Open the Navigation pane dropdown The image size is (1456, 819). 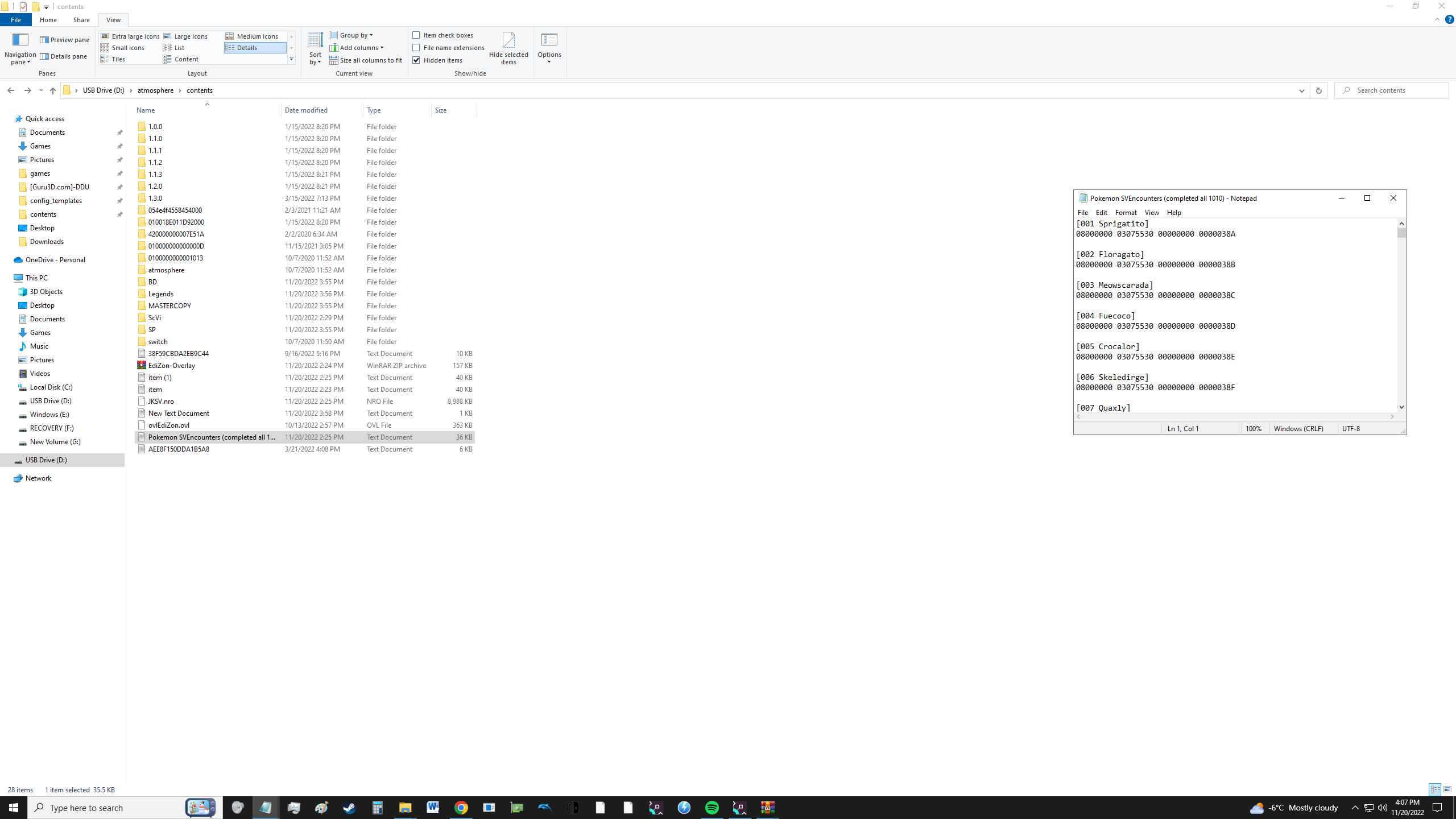pyautogui.click(x=20, y=49)
